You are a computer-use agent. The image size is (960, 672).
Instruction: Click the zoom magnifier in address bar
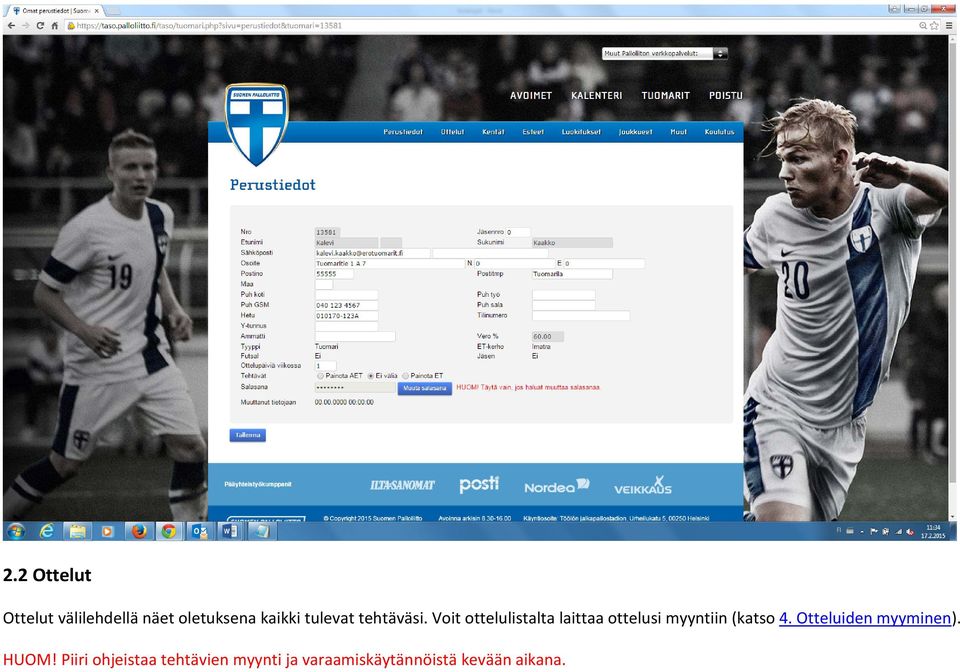923,26
